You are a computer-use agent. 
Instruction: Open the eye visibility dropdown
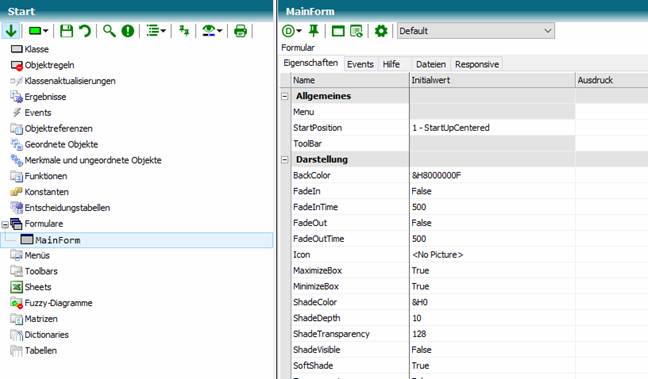212,31
